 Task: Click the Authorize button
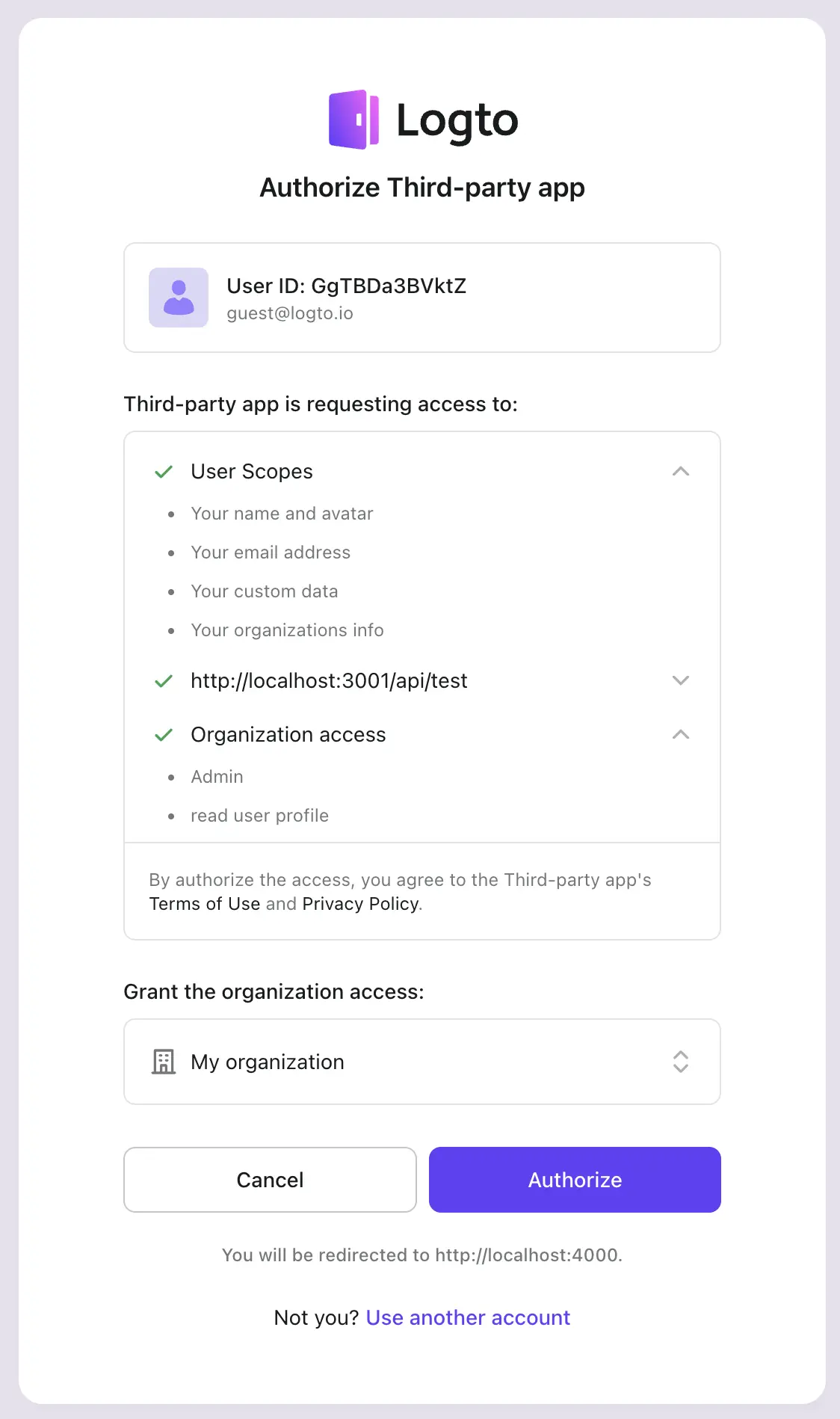[x=574, y=1180]
